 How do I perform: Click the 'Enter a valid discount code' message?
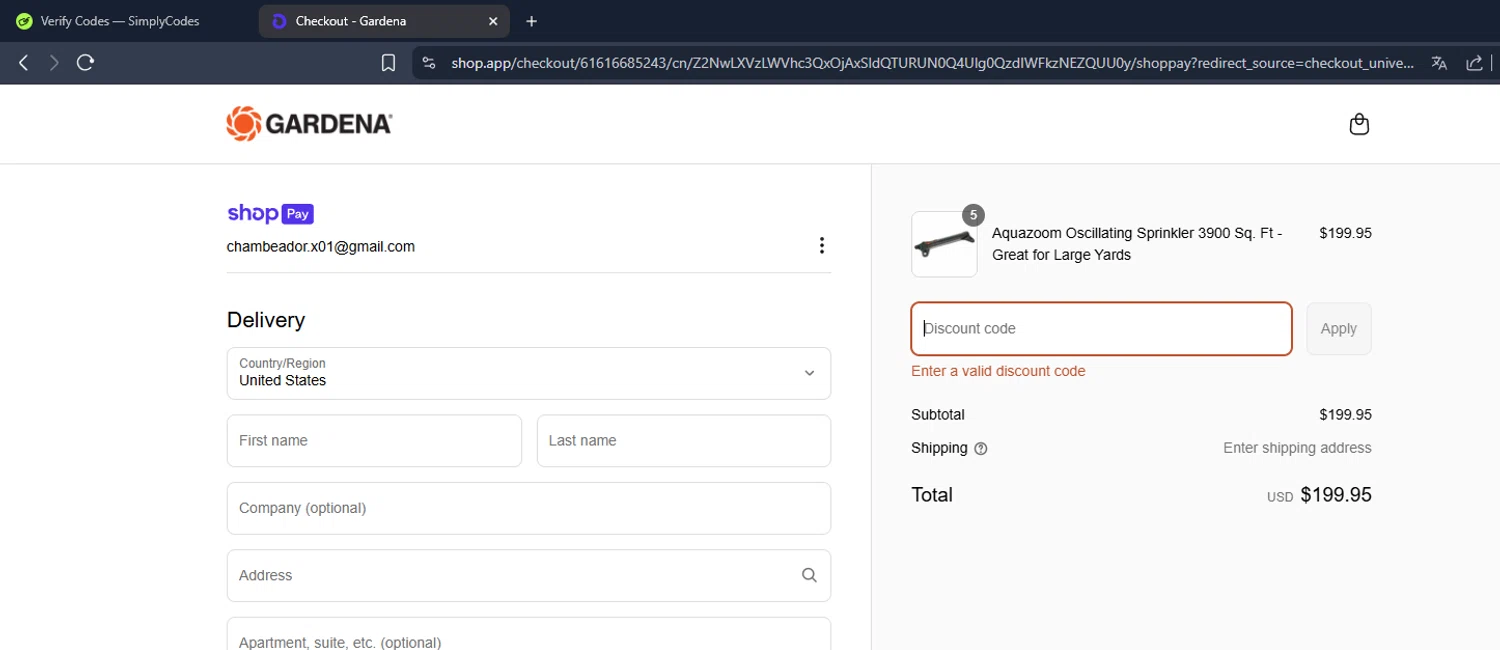998,371
